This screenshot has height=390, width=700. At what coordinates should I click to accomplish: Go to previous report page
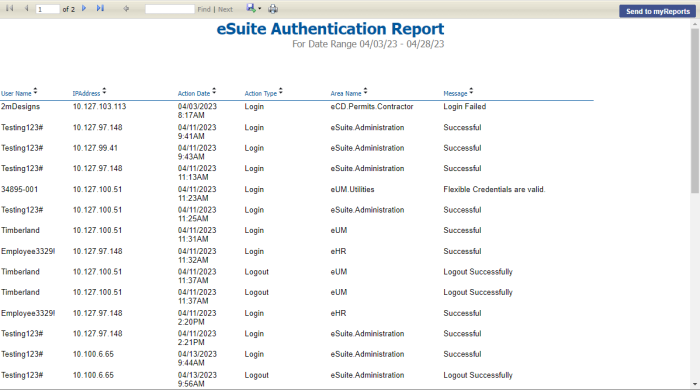(26, 8)
